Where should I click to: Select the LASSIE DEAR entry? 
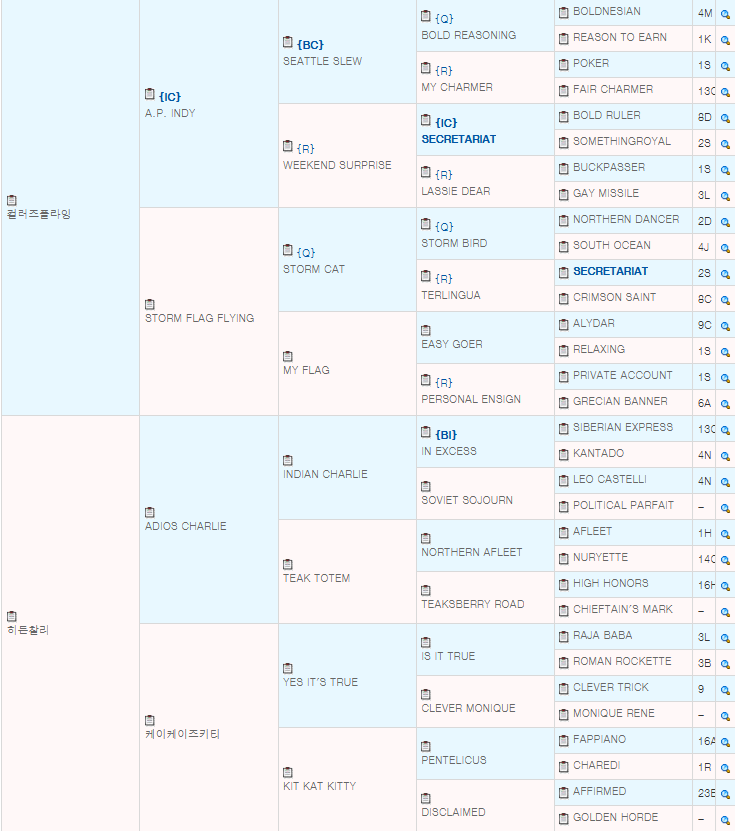pos(456,191)
